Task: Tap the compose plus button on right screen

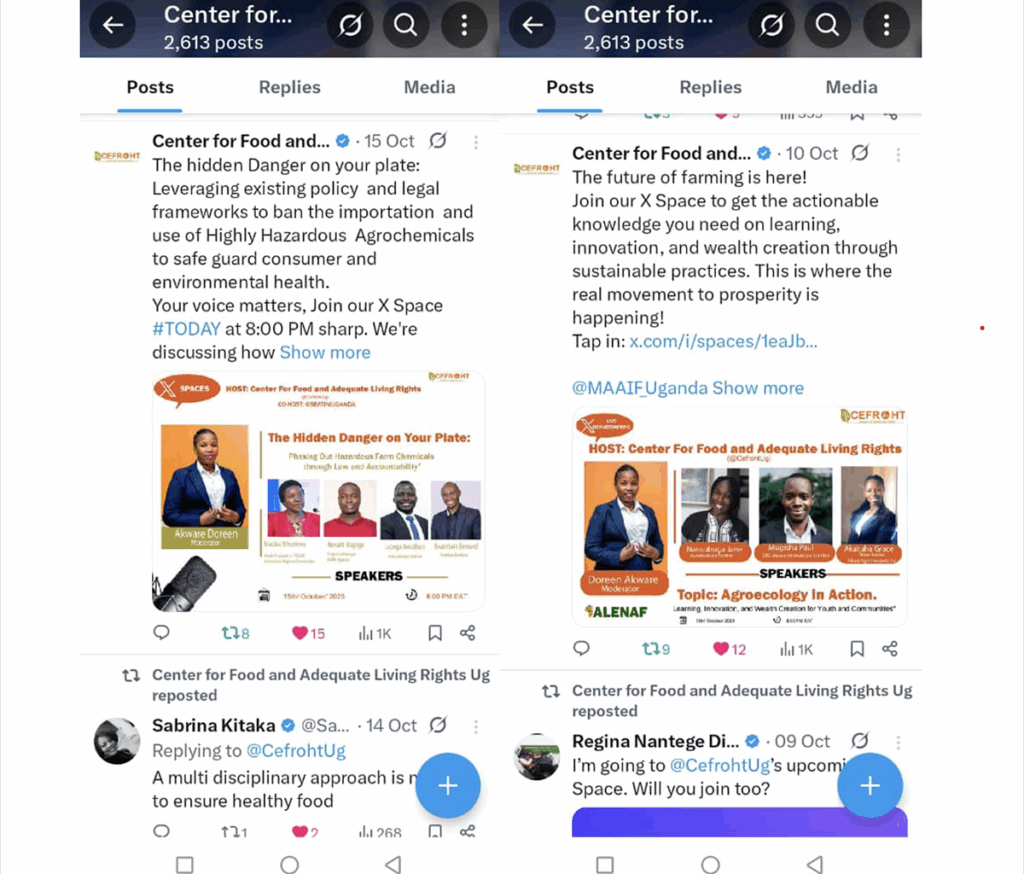Action: coord(870,785)
